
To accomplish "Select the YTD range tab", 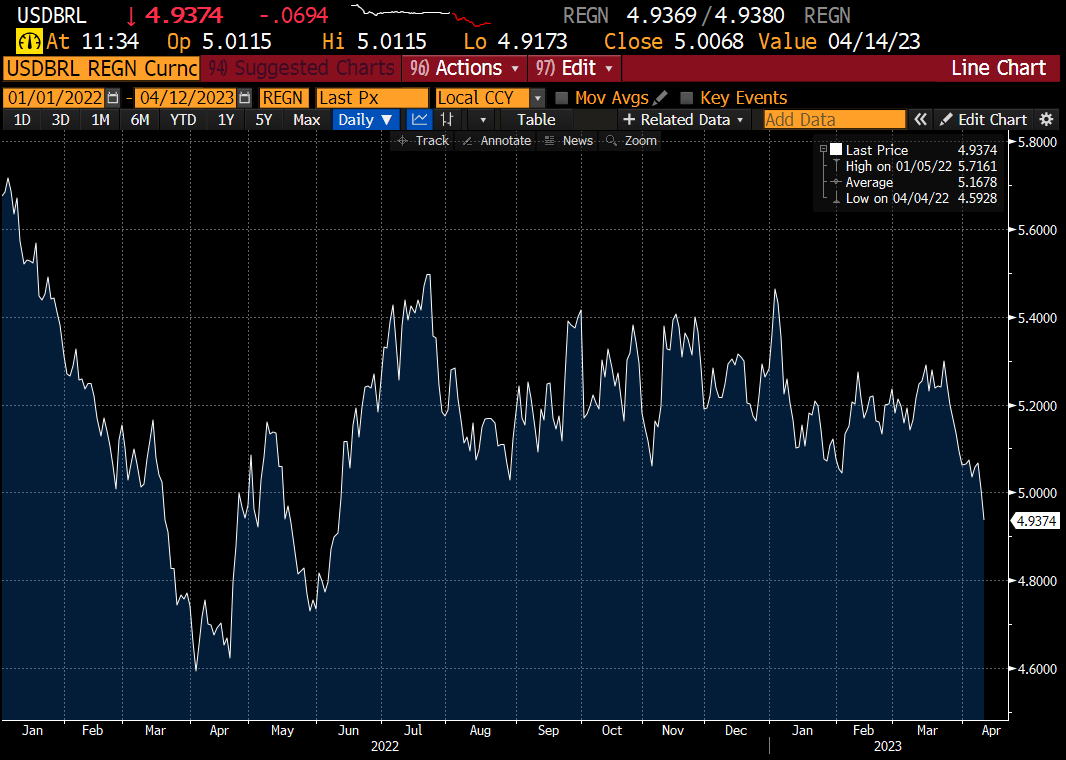I will [x=183, y=120].
